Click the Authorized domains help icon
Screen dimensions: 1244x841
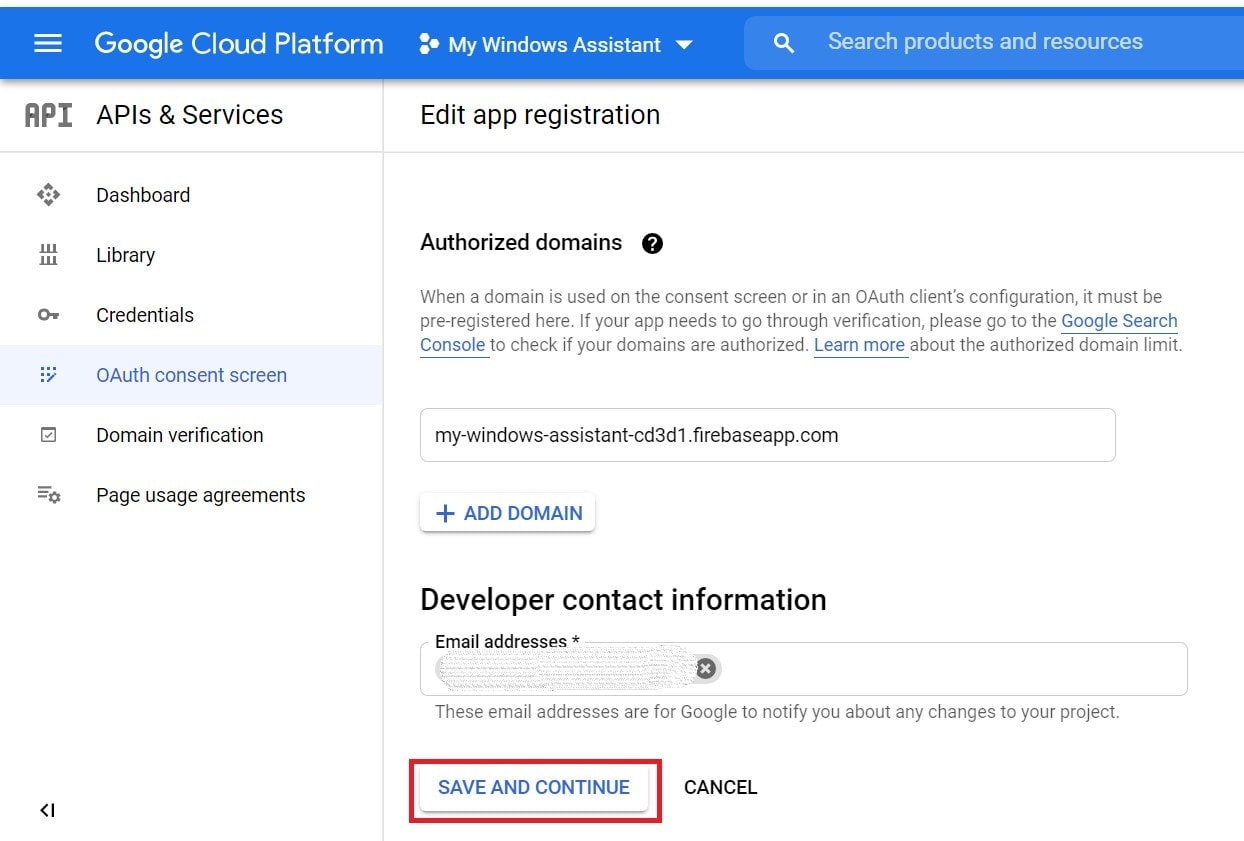[x=653, y=243]
